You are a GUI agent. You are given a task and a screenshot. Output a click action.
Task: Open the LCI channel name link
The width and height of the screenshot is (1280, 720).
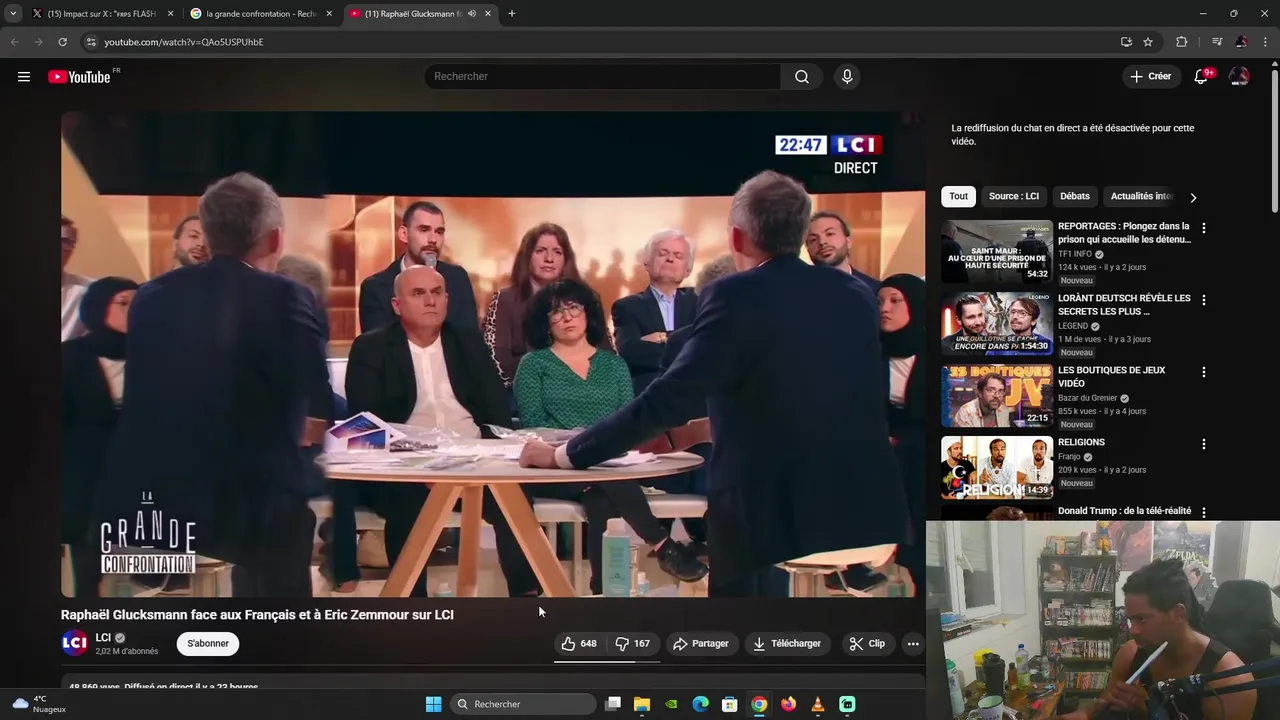click(x=103, y=638)
